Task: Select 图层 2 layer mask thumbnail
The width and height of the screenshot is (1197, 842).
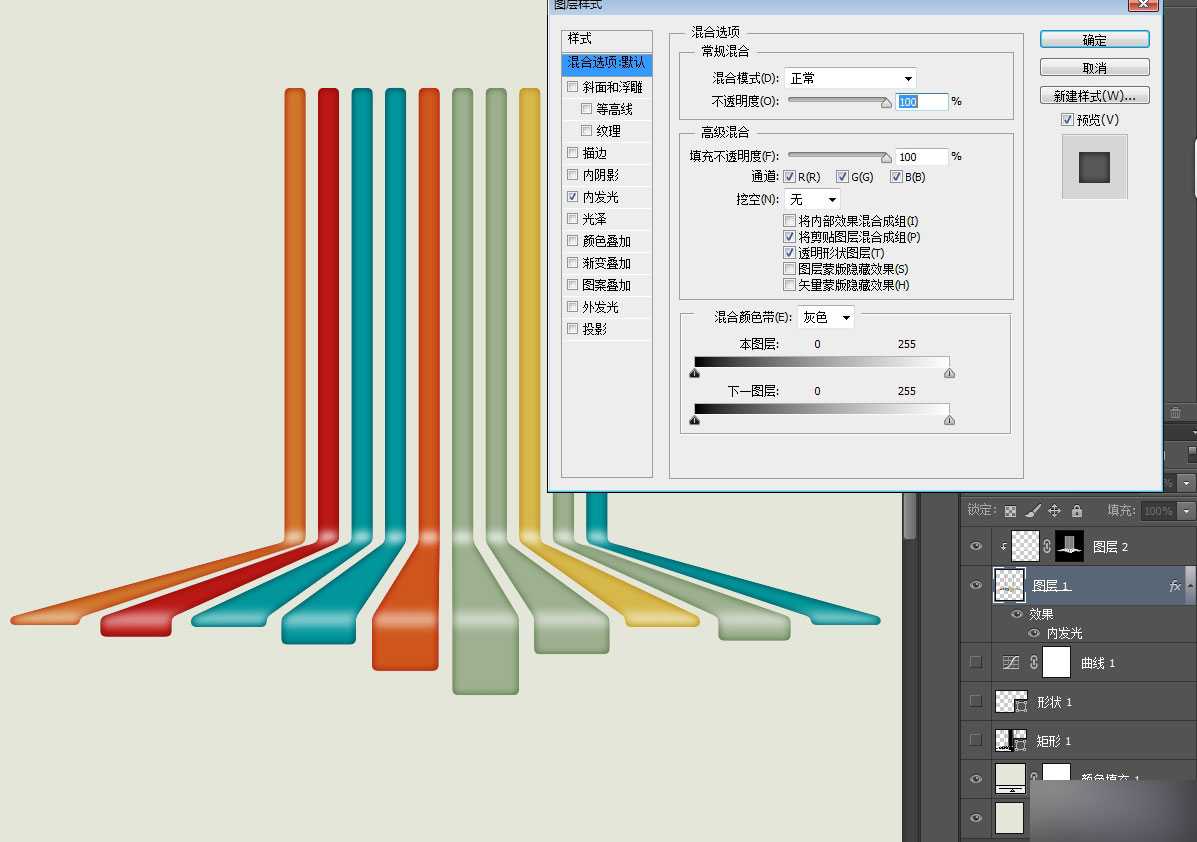Action: coord(1070,546)
